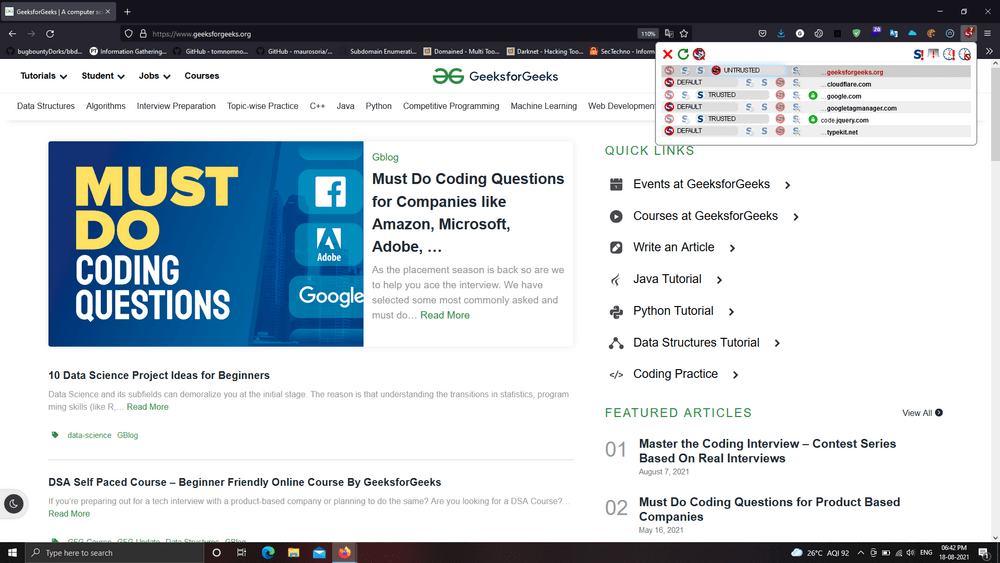Click blue cloud extension toolbar icon
Image resolution: width=1000 pixels, height=563 pixels.
(x=913, y=33)
